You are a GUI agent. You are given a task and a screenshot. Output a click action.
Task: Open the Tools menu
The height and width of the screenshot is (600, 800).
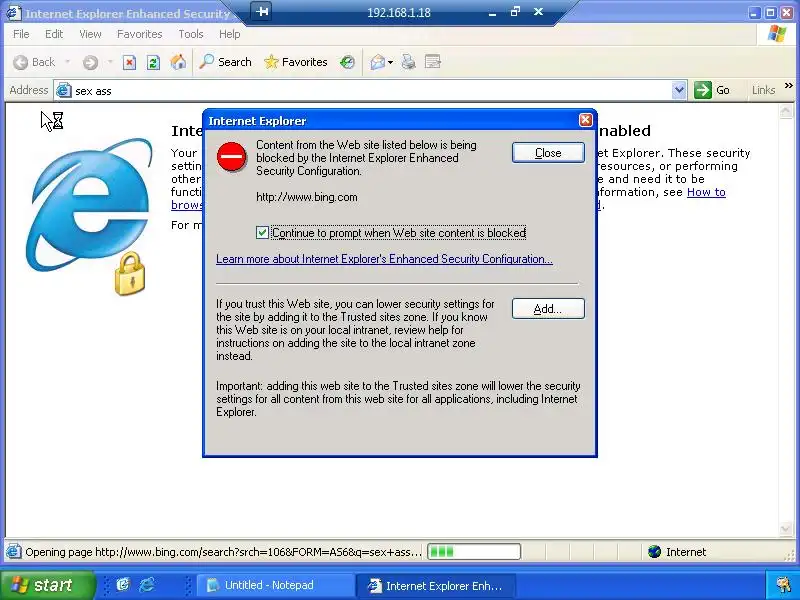pyautogui.click(x=191, y=34)
